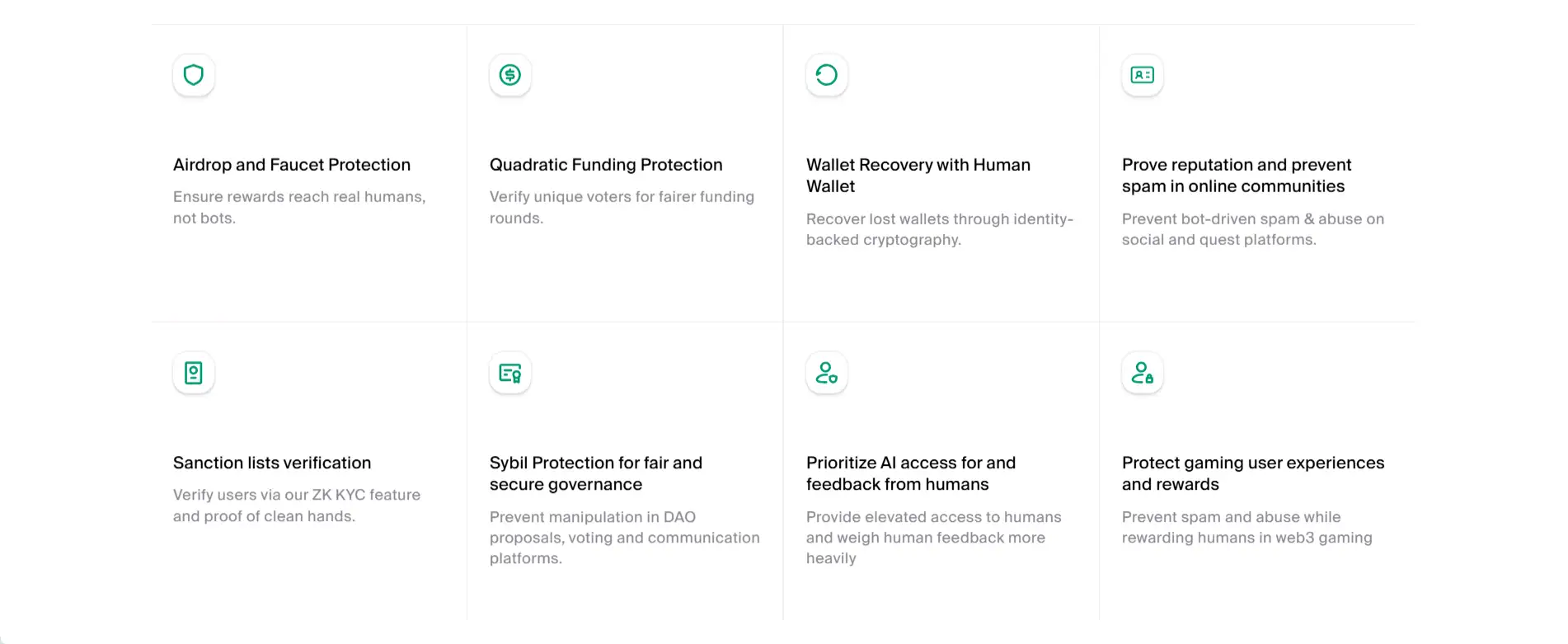
Task: Click the 'Ensure rewards reach real humans' description
Action: [298, 207]
